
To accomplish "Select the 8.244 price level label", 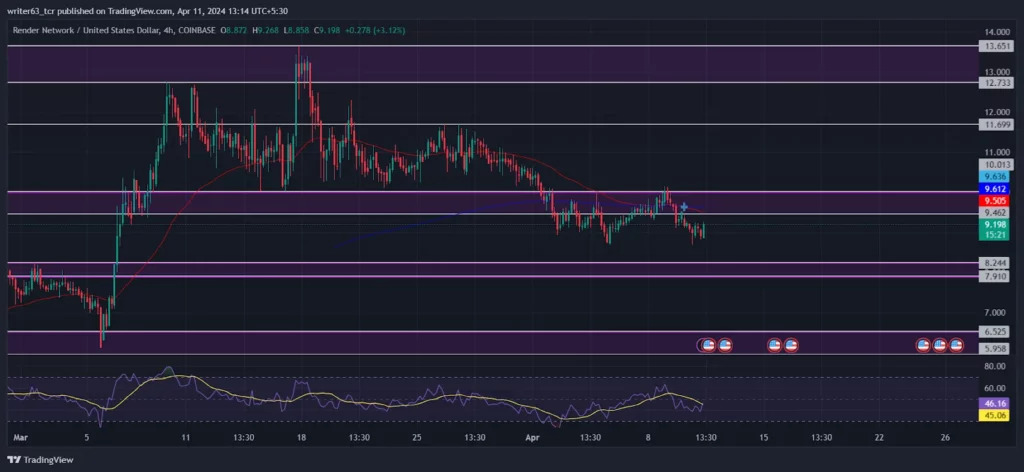I will coord(996,262).
